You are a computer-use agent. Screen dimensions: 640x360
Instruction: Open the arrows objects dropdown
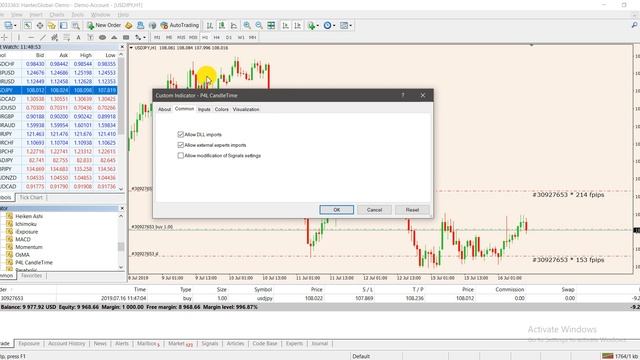(141, 37)
